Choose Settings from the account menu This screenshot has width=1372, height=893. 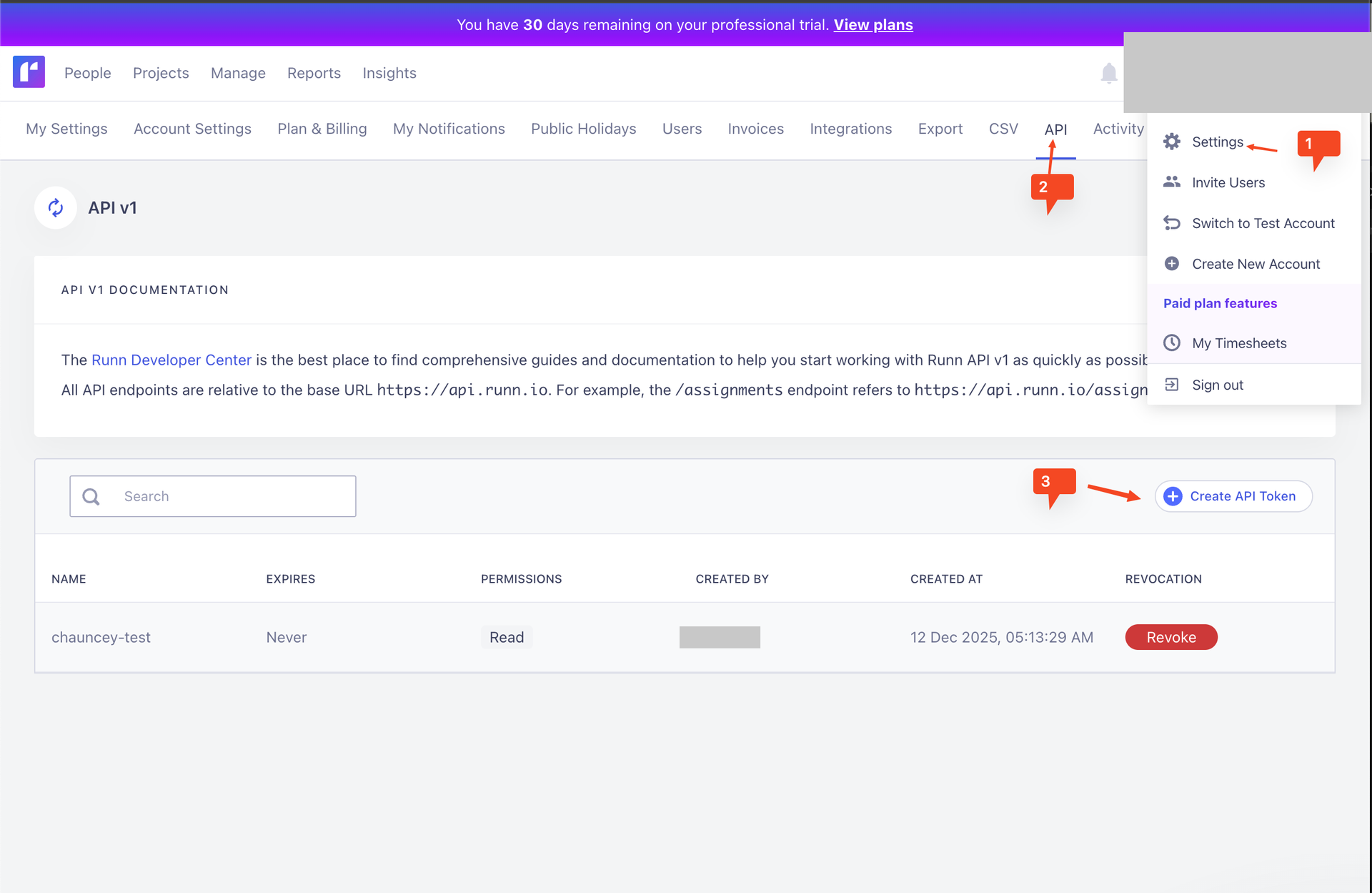point(1218,142)
